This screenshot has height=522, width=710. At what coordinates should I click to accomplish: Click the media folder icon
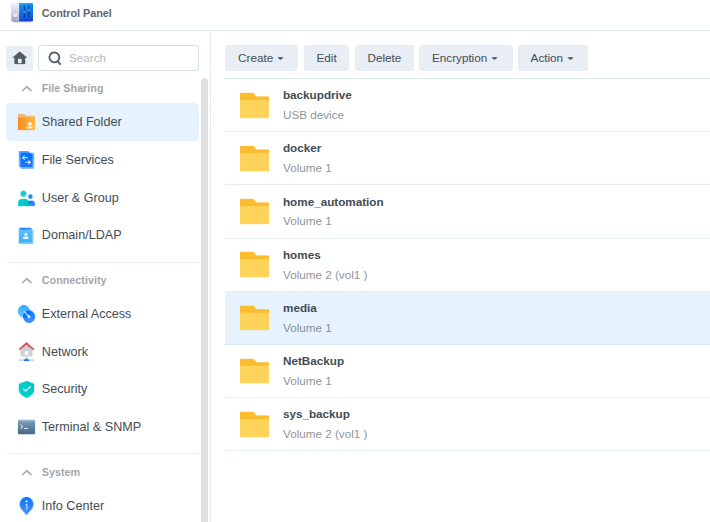click(x=254, y=318)
